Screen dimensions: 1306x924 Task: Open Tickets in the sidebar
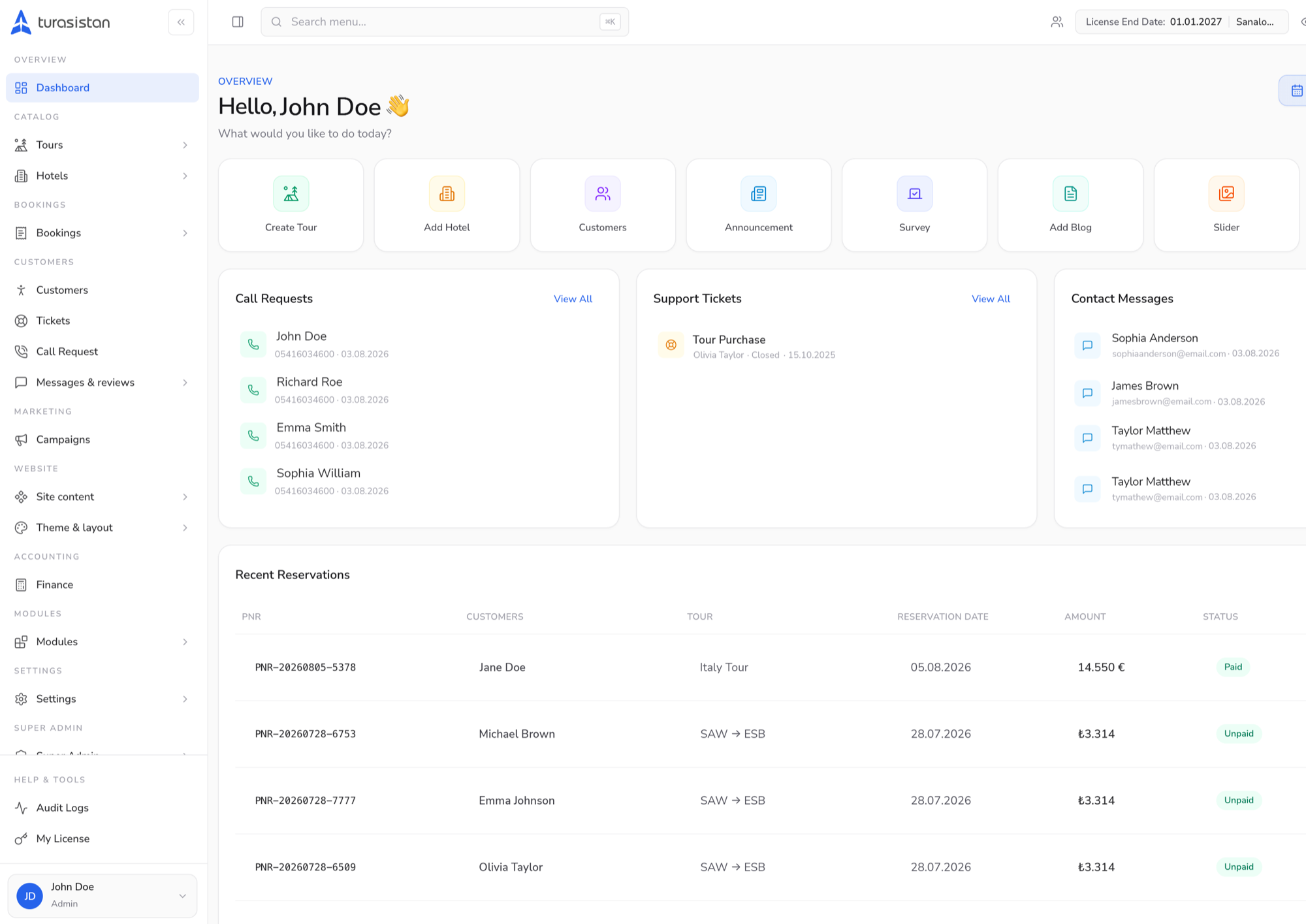(x=103, y=321)
